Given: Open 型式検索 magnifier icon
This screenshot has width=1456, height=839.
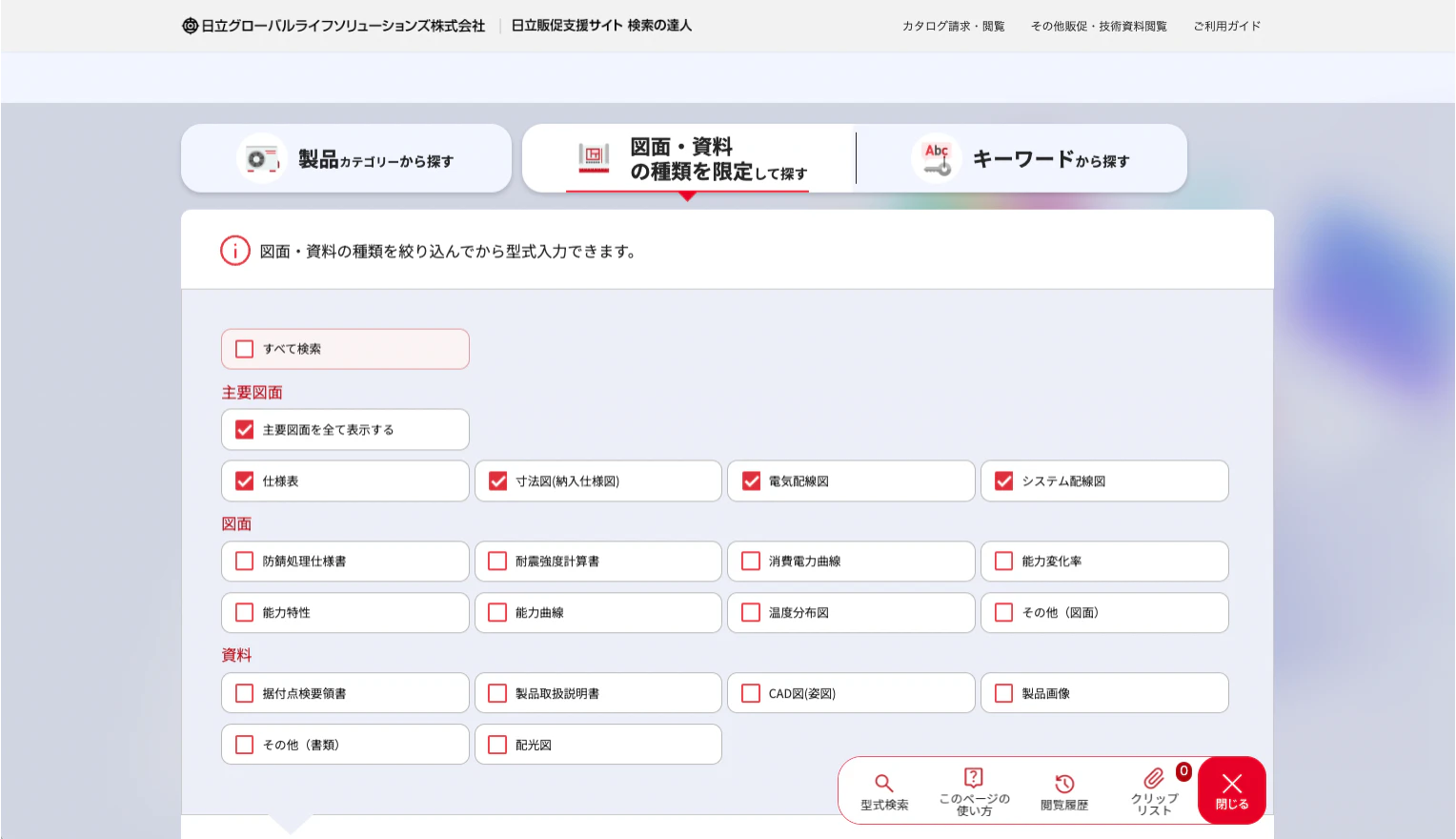Looking at the screenshot, I should (x=884, y=784).
